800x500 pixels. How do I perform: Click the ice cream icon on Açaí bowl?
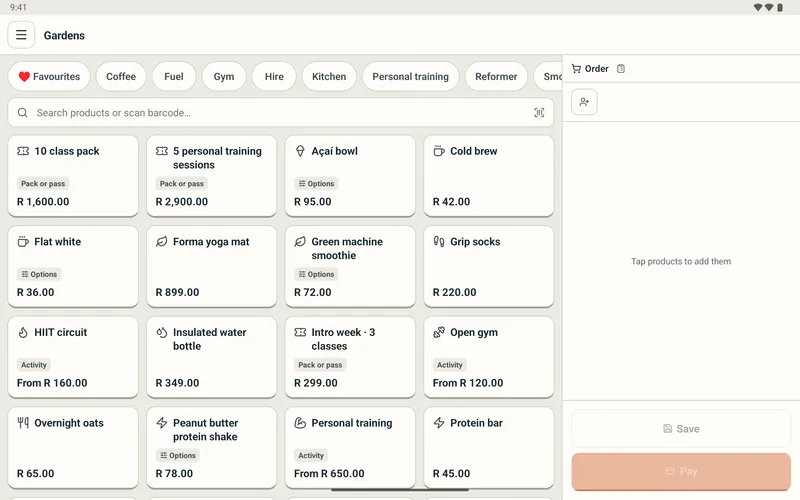click(300, 151)
